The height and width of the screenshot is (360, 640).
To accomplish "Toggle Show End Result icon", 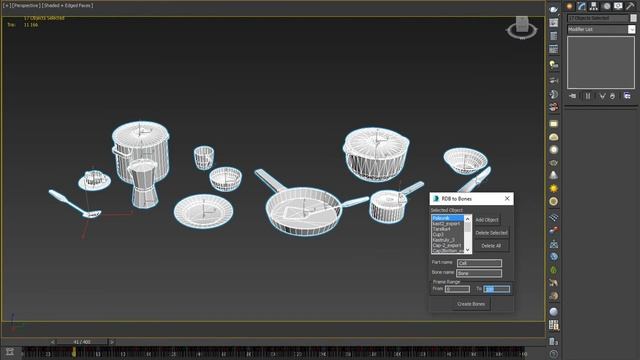I will [x=588, y=96].
